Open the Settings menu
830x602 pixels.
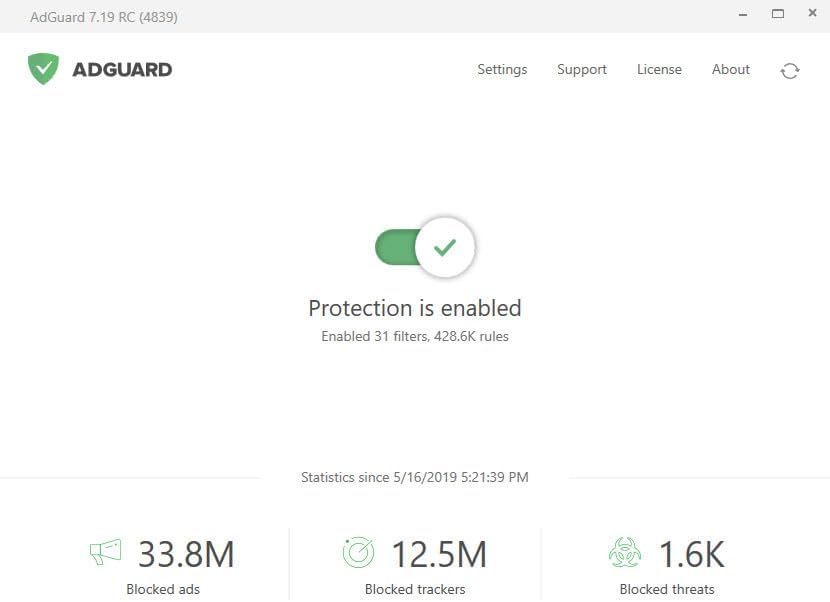click(x=502, y=70)
